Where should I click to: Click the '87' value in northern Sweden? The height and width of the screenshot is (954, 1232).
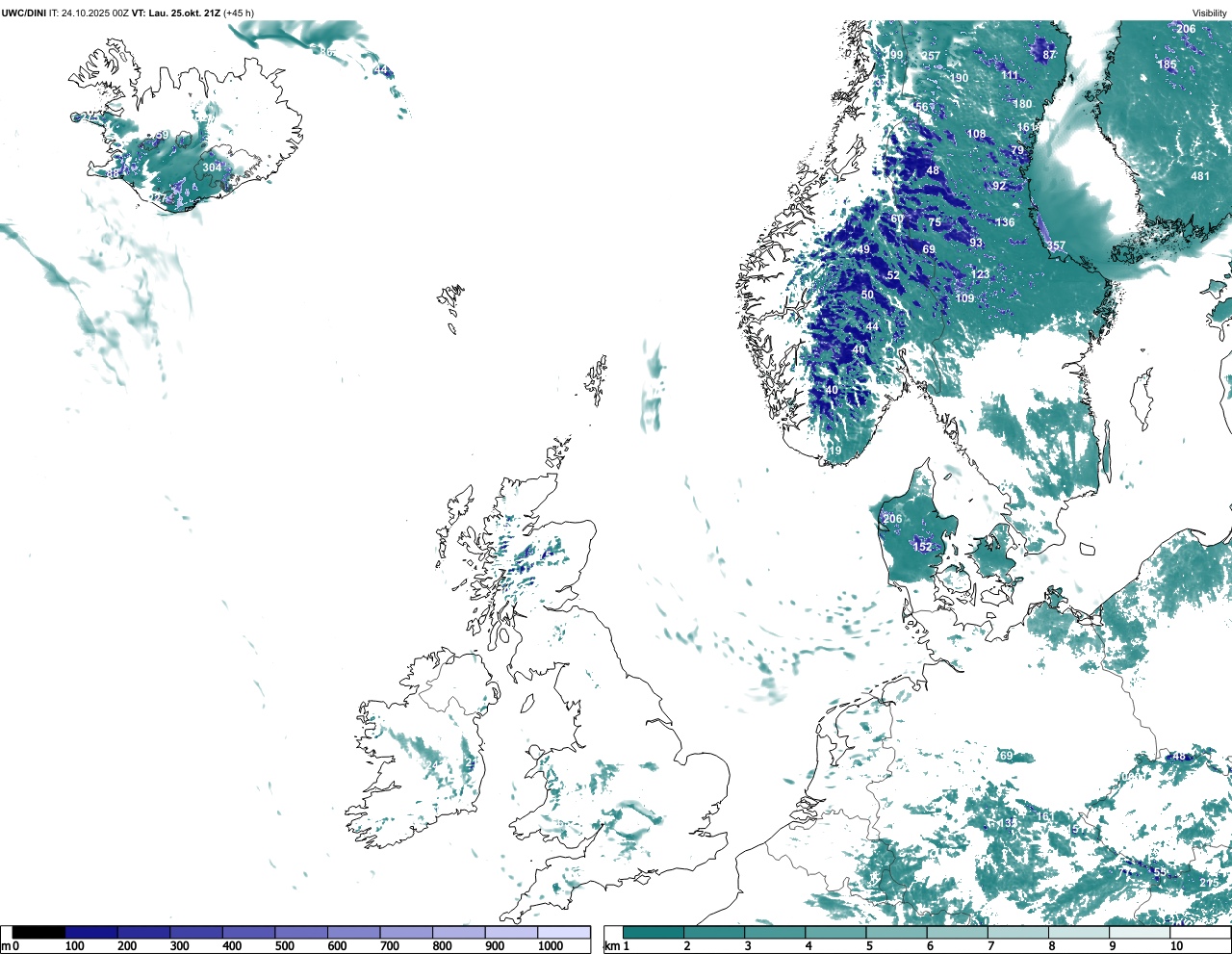tap(1049, 55)
